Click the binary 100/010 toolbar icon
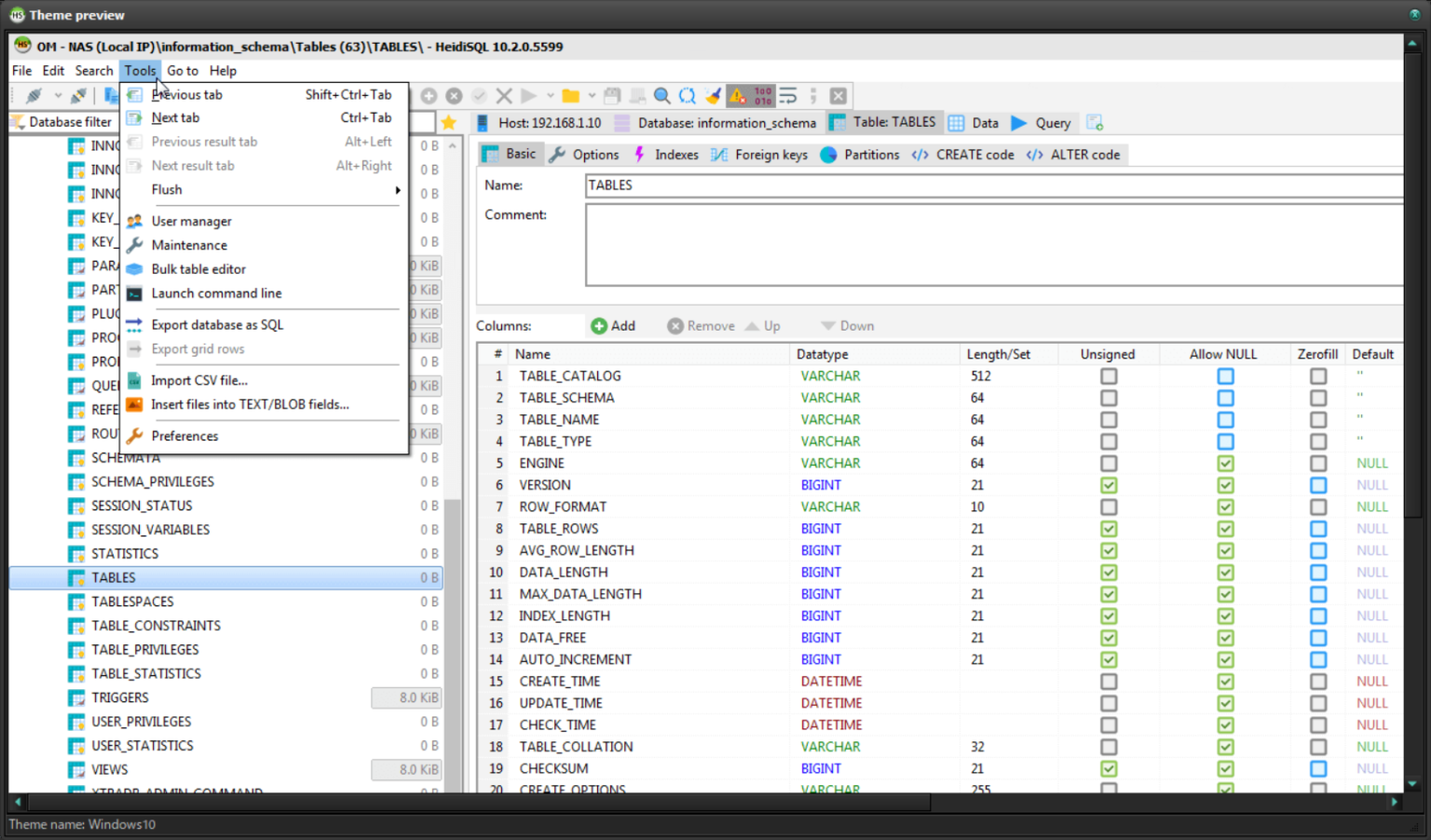The image size is (1431, 840). (x=763, y=96)
